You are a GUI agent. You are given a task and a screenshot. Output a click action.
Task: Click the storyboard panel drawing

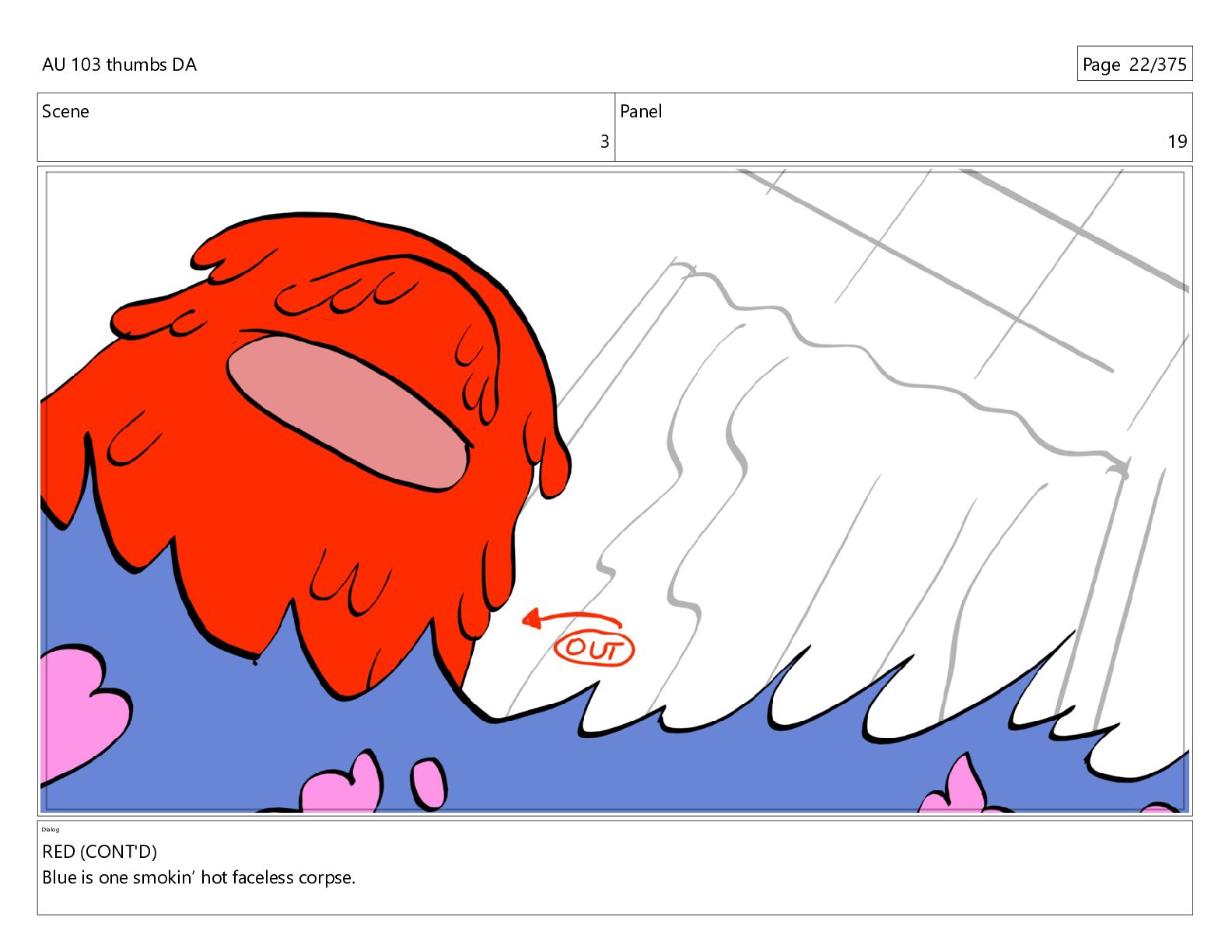(x=614, y=491)
